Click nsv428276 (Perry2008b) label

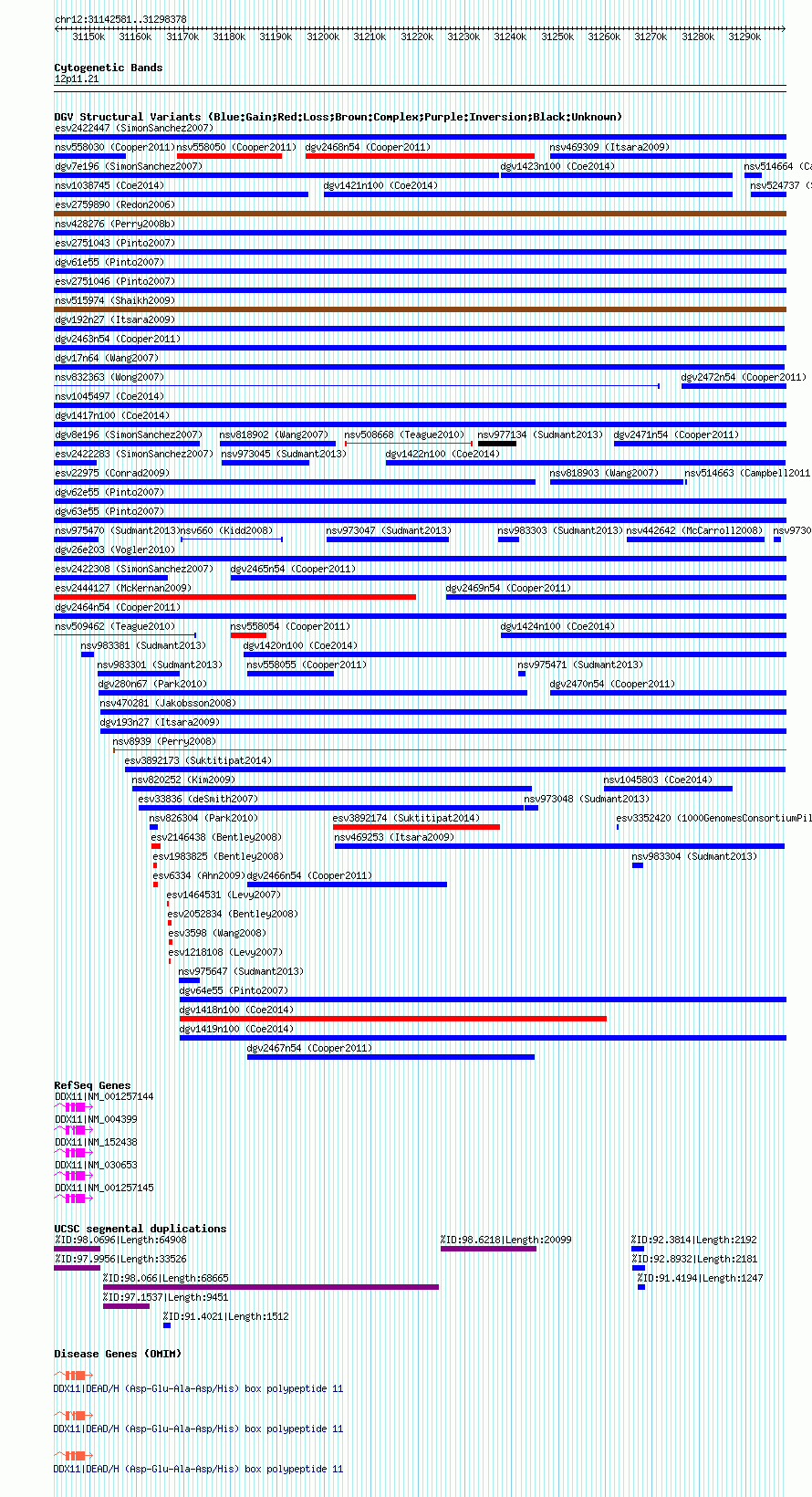tap(115, 224)
